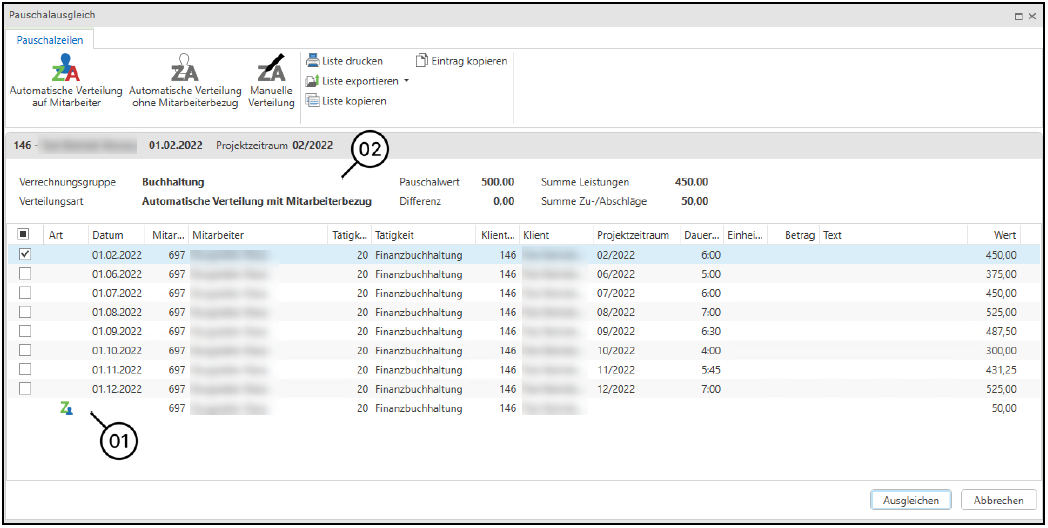Maximize the Pauschalausgleich dialog window
This screenshot has width=1048, height=528.
(x=1019, y=17)
